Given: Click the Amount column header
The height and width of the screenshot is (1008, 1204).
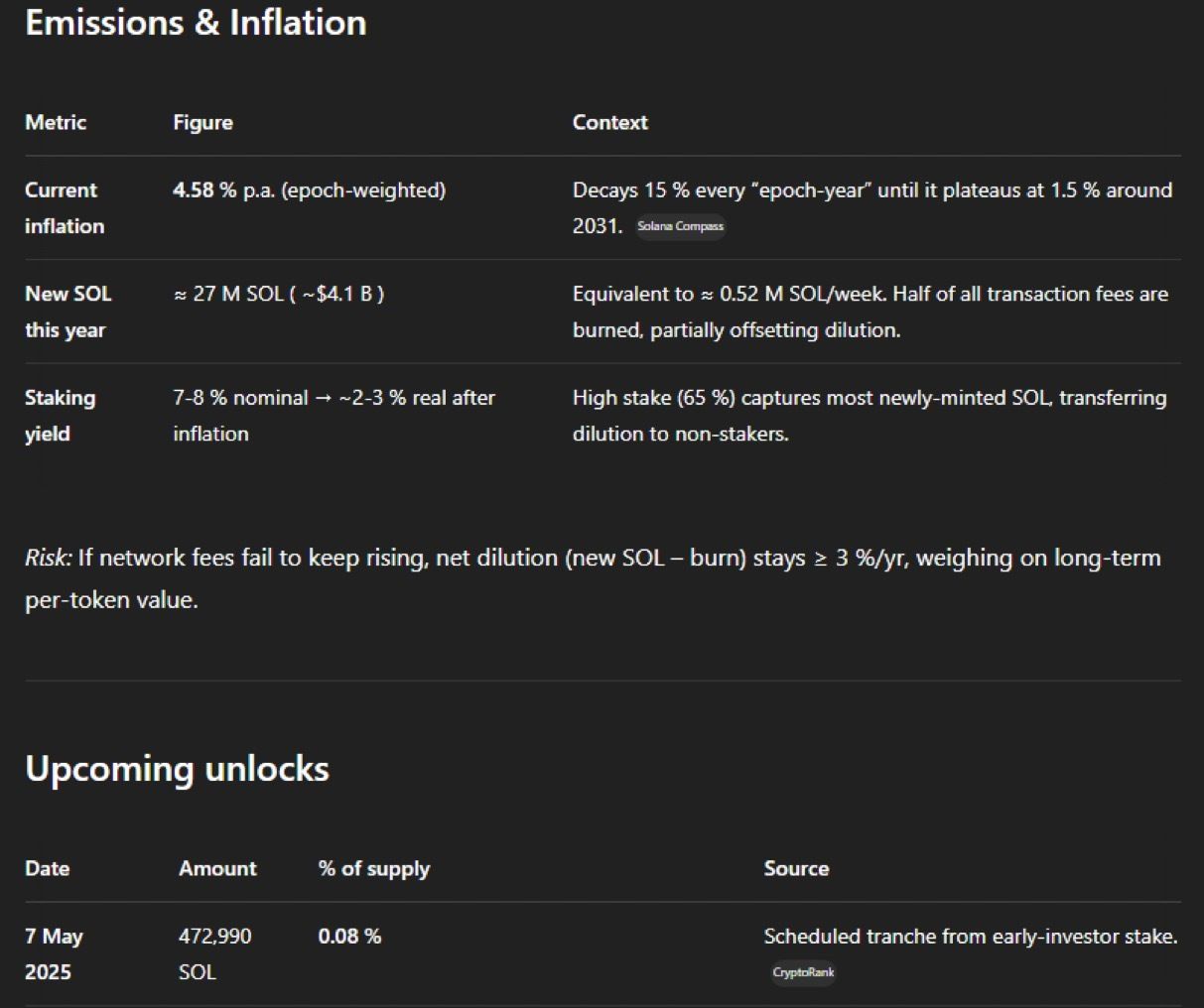Looking at the screenshot, I should (217, 868).
